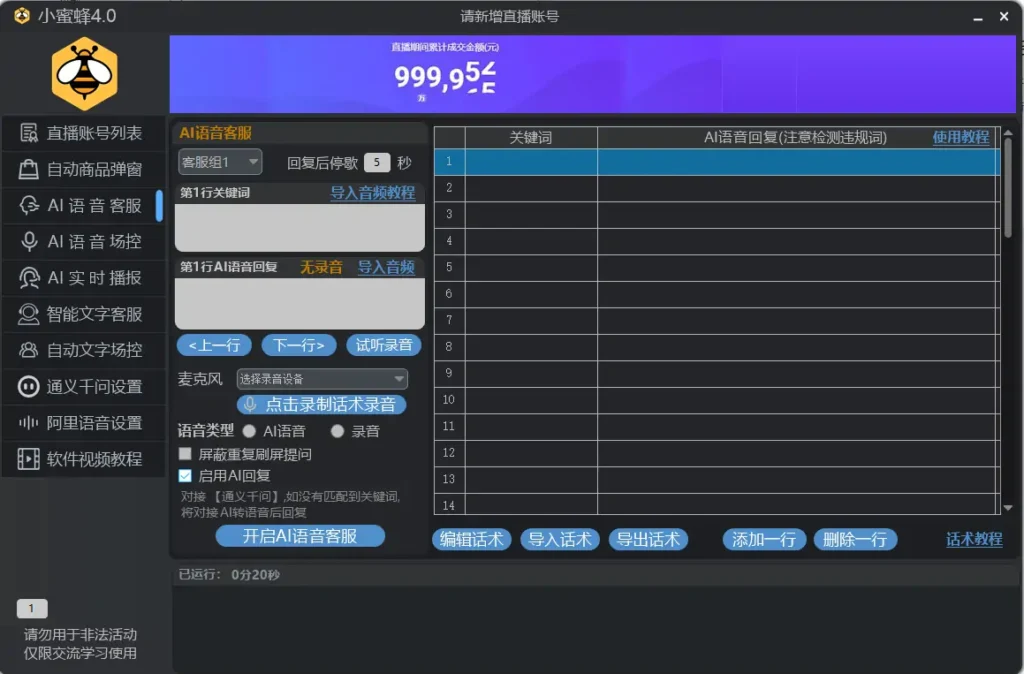
Task: Select AI语音 voice type radio
Action: [x=249, y=431]
